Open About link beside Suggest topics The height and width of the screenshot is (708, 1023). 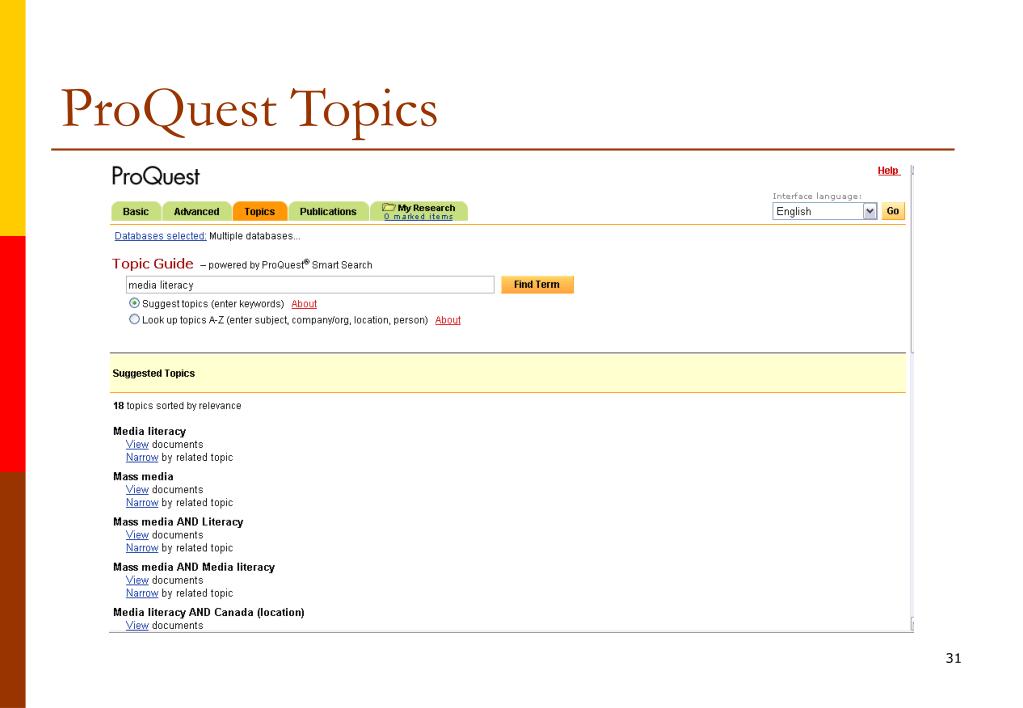click(x=304, y=304)
